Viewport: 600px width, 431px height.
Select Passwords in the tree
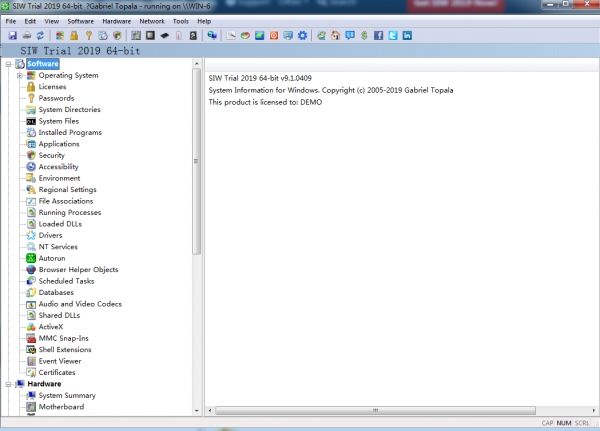56,98
